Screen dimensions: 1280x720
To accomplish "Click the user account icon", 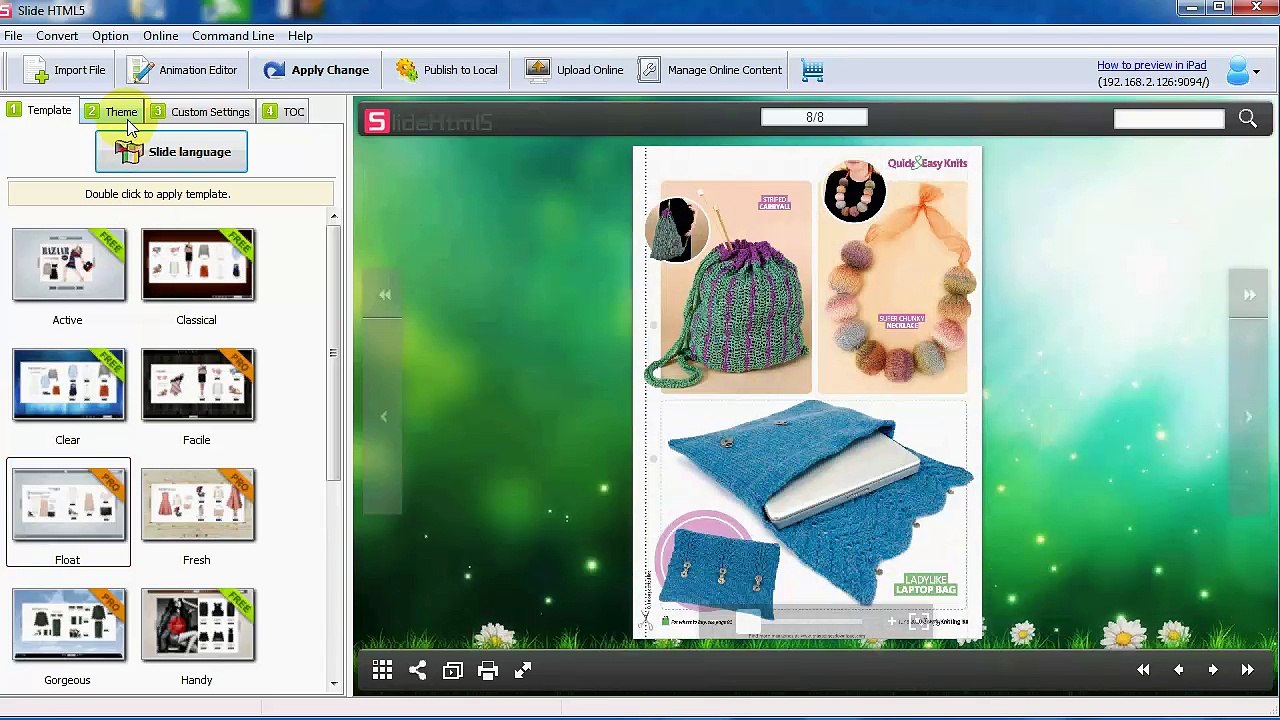I will pyautogui.click(x=1238, y=71).
